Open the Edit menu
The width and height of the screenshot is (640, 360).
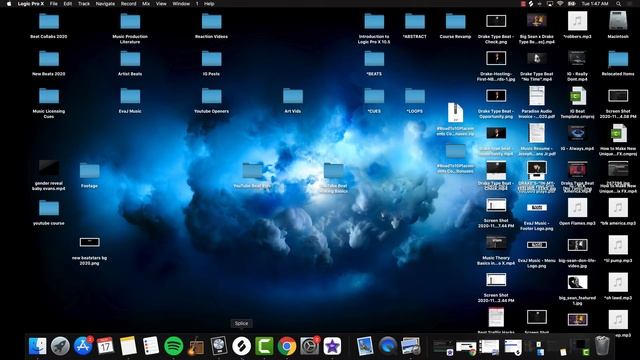(68, 4)
